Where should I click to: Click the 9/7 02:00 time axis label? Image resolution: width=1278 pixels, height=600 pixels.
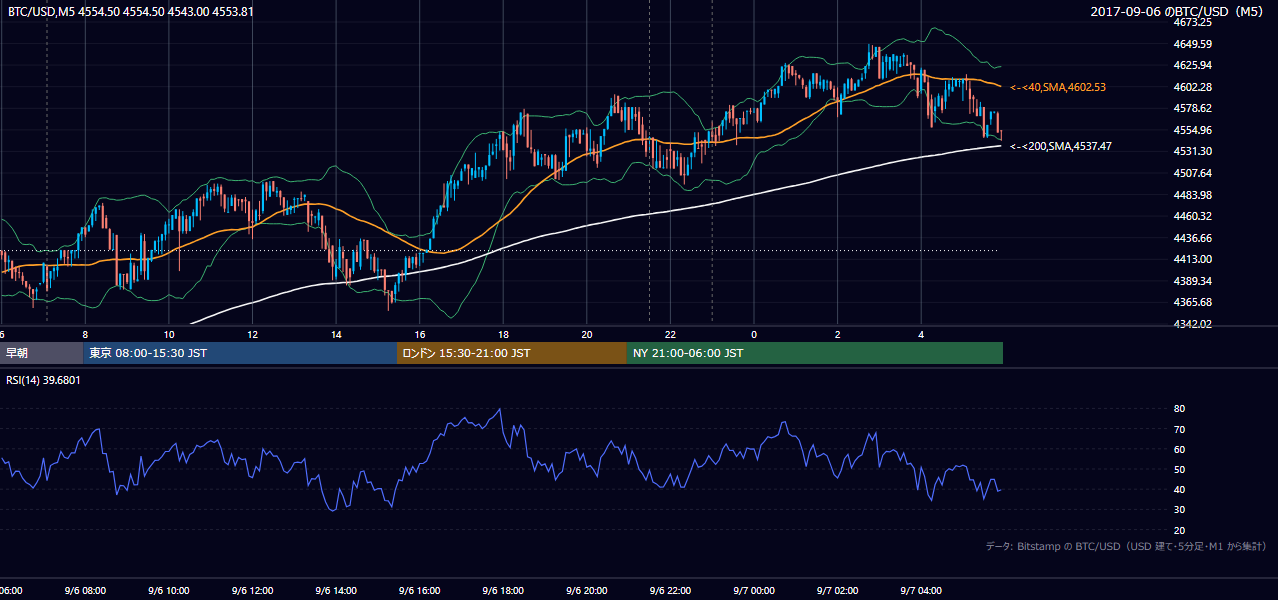point(837,591)
